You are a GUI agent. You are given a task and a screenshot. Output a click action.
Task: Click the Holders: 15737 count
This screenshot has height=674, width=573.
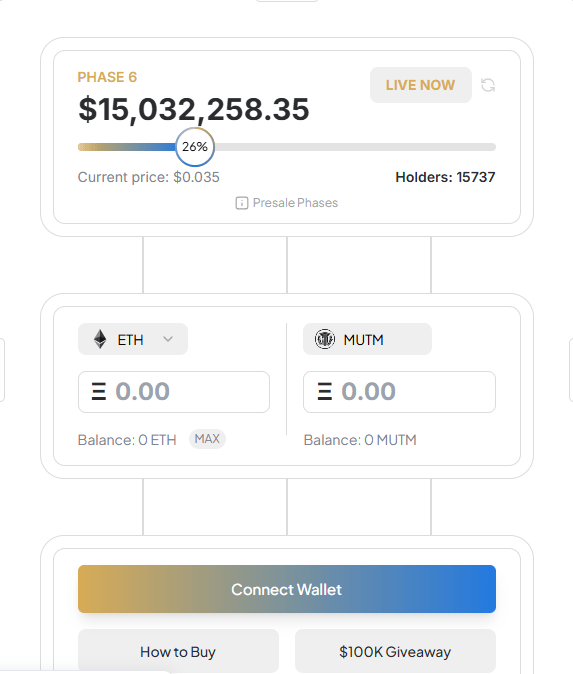pos(445,177)
